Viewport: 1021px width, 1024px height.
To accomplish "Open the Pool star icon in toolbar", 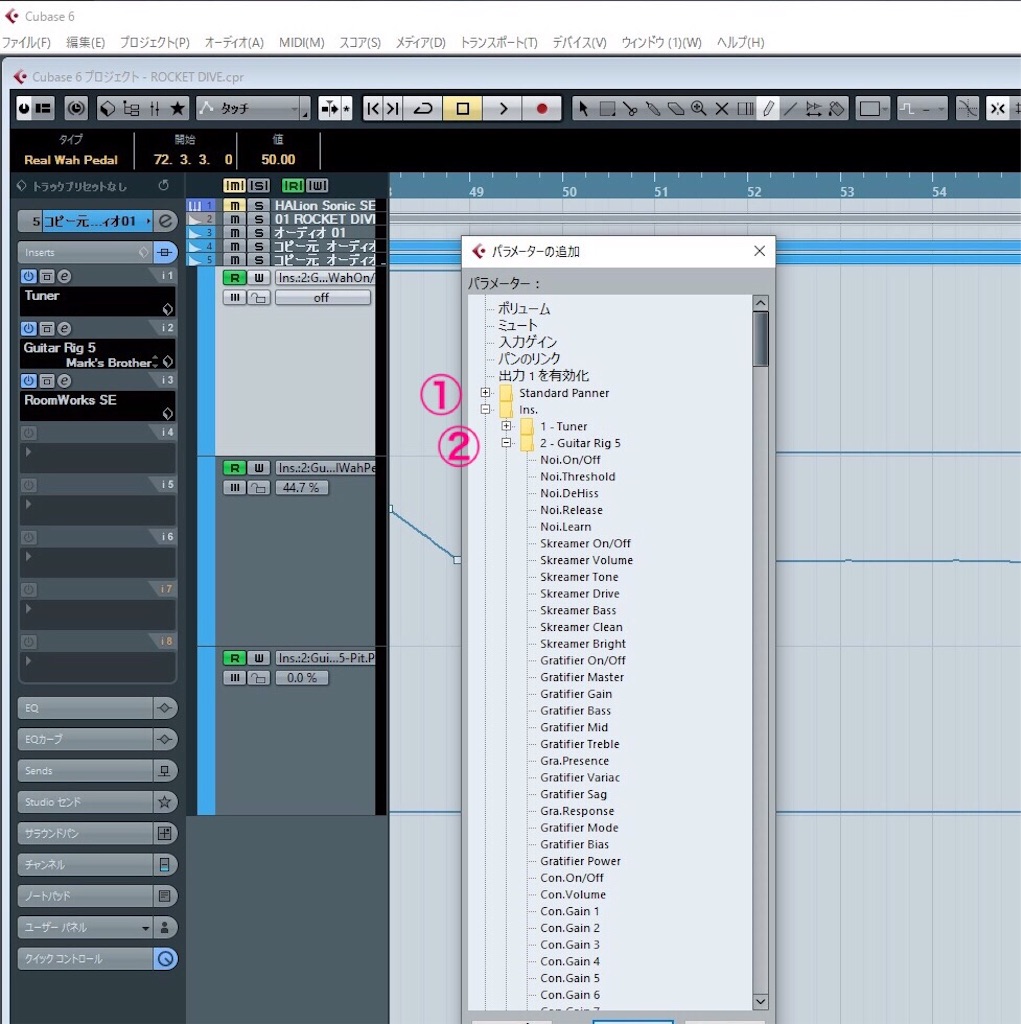I will 177,108.
